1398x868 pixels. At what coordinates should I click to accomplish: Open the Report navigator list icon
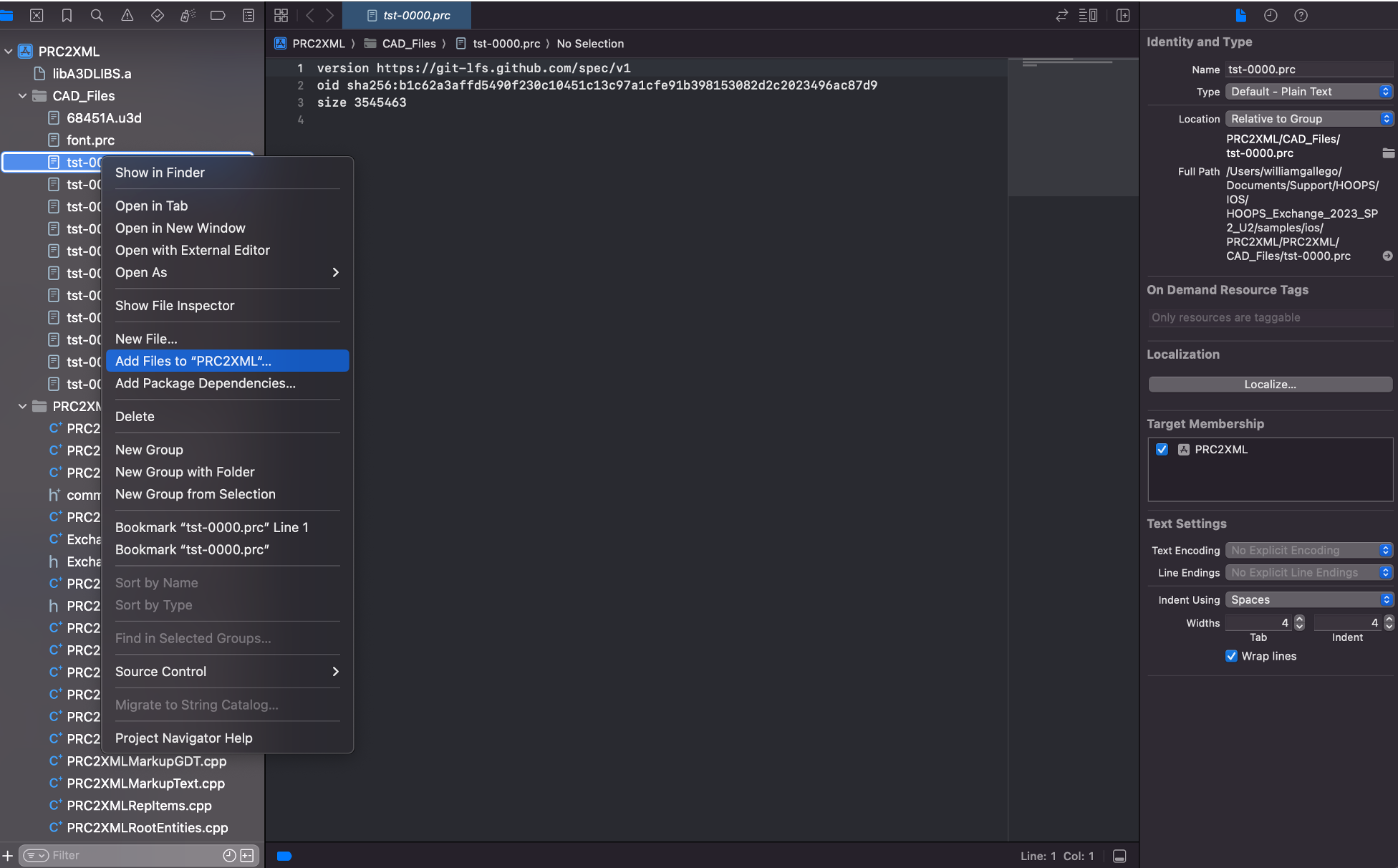[x=247, y=15]
